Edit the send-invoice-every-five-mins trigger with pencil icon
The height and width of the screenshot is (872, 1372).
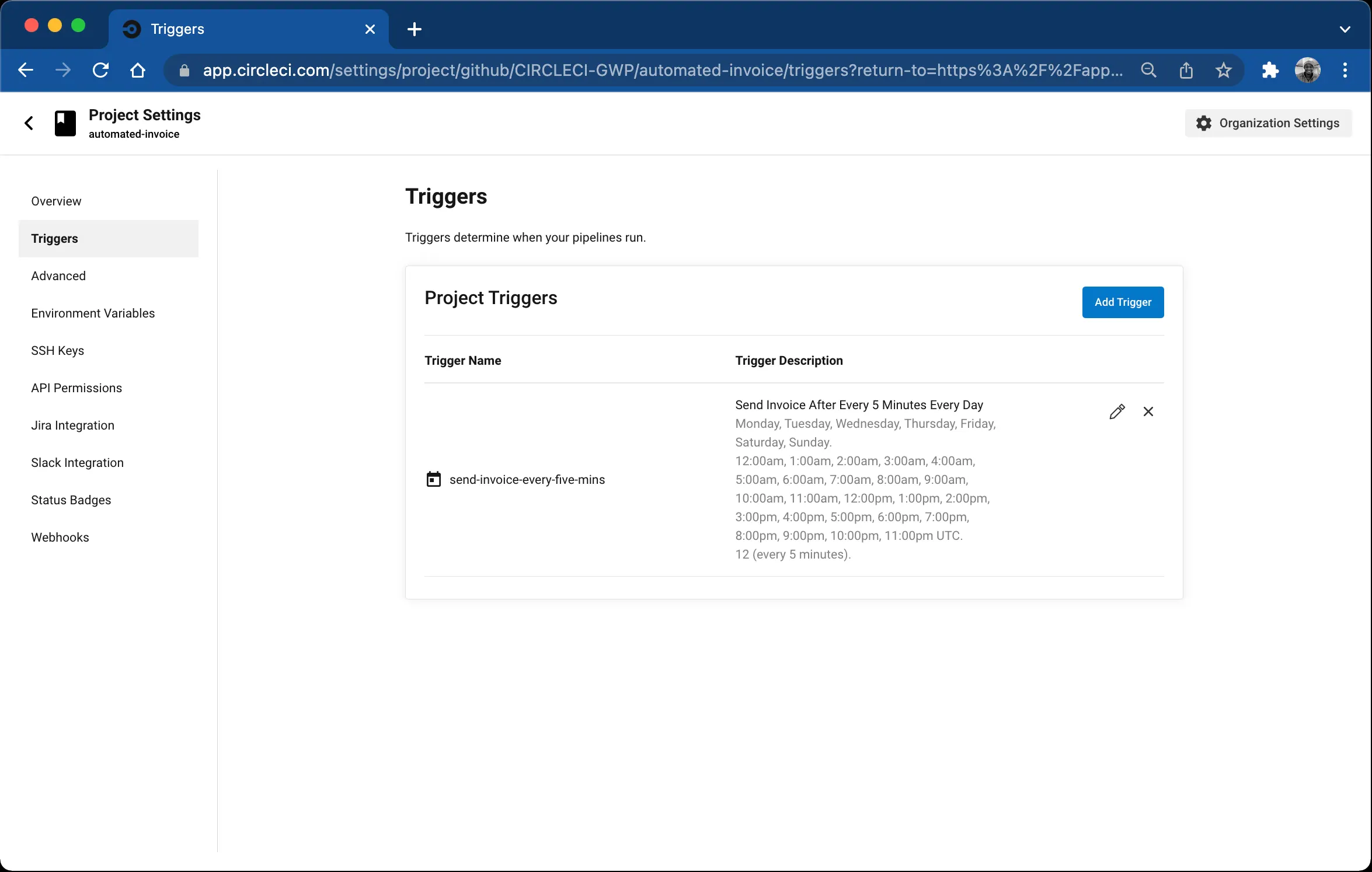(x=1117, y=411)
